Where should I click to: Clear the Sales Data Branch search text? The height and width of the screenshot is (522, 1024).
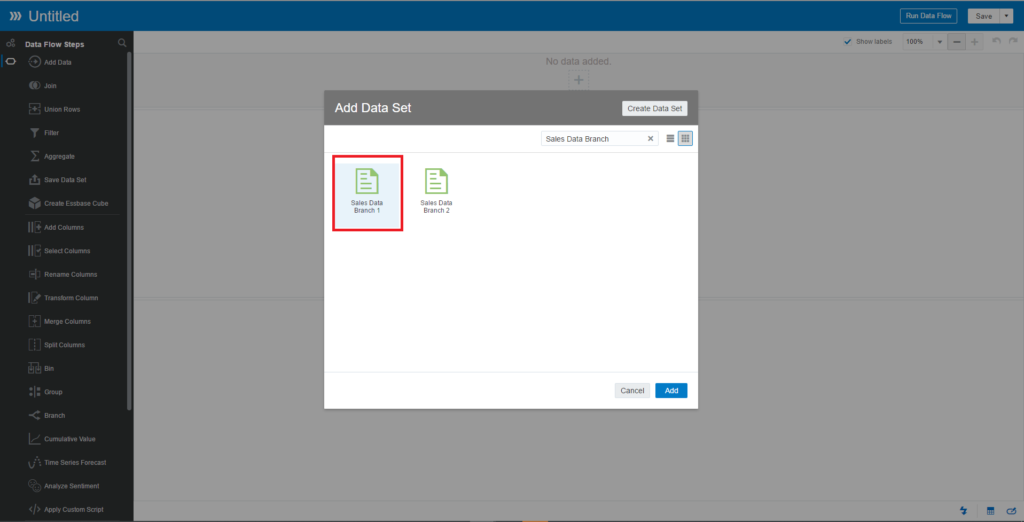tap(650, 139)
